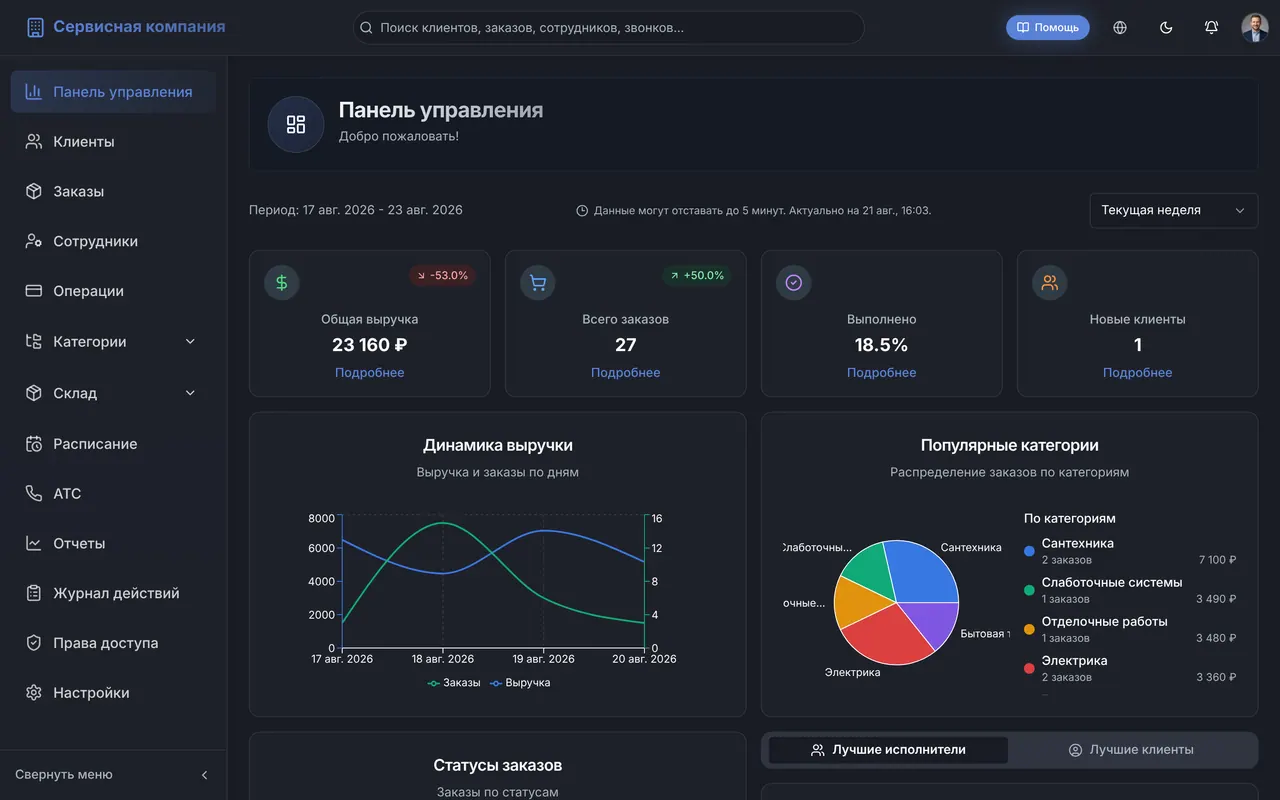Expand the Склад sidebar submenu
1280x800 pixels.
(x=190, y=393)
